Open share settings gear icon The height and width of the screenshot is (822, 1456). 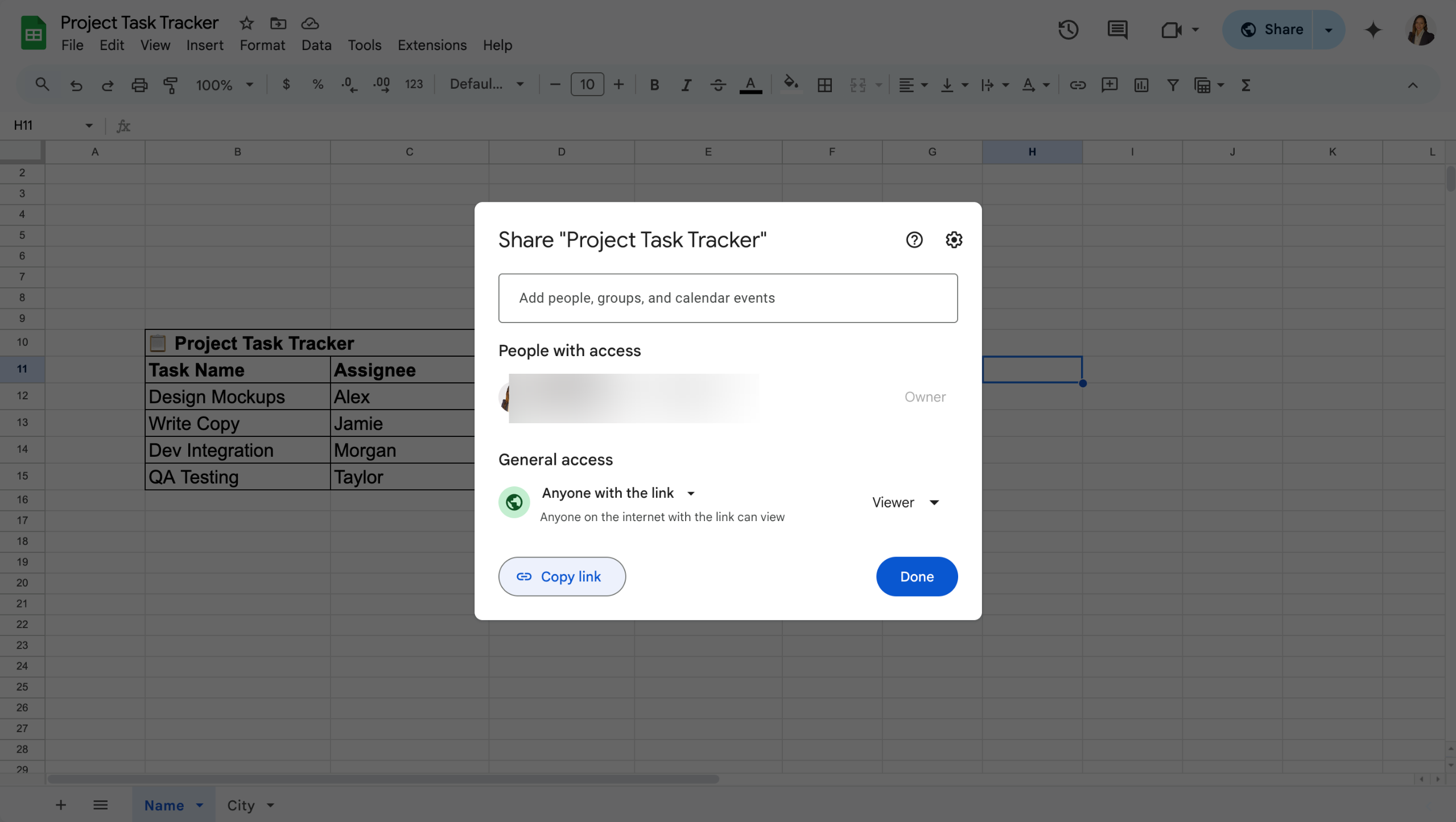954,240
